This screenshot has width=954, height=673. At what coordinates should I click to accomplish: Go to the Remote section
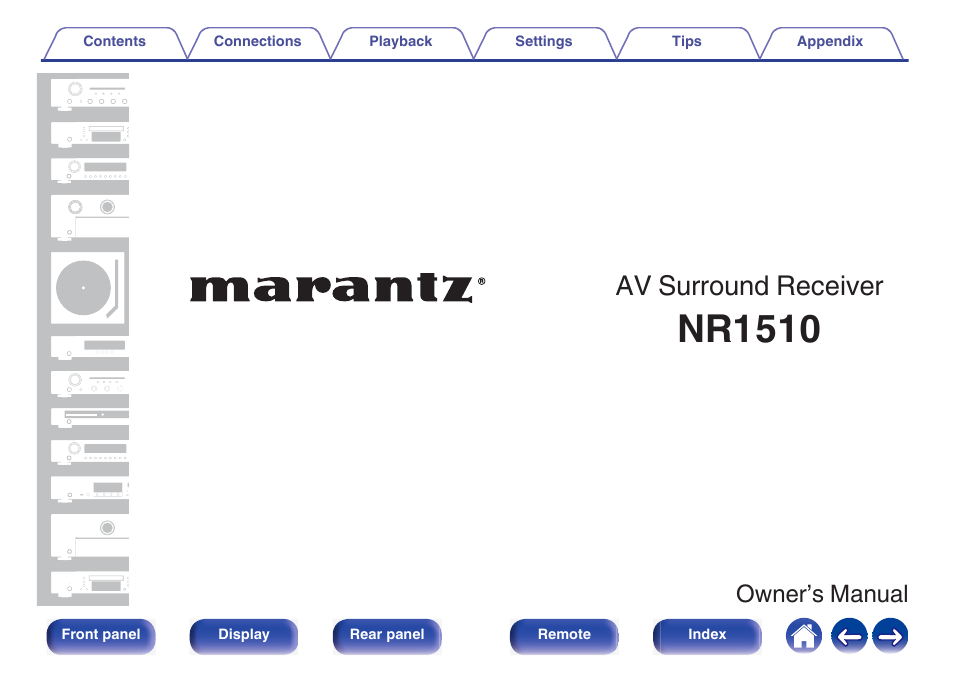point(564,636)
